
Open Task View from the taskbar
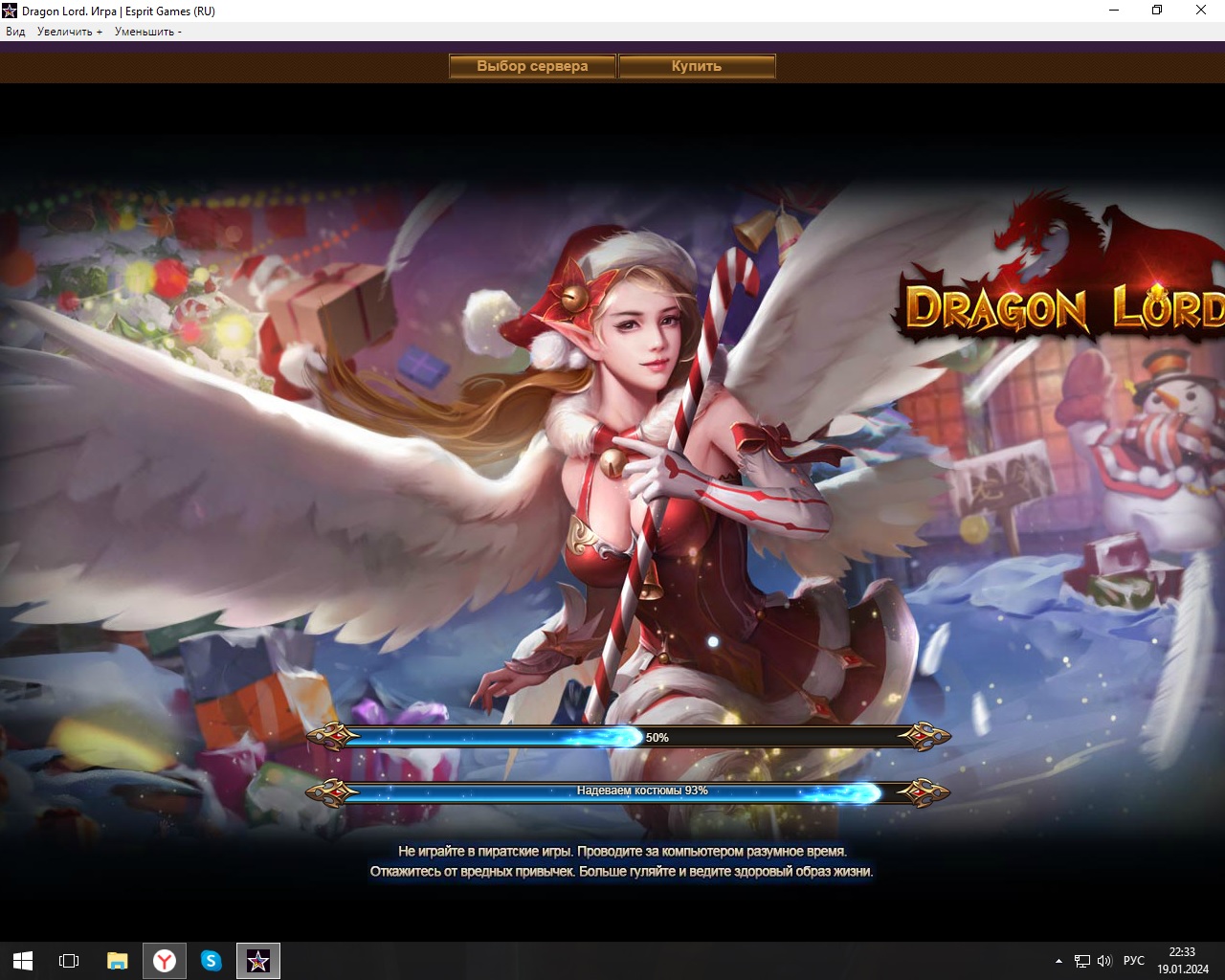point(69,961)
